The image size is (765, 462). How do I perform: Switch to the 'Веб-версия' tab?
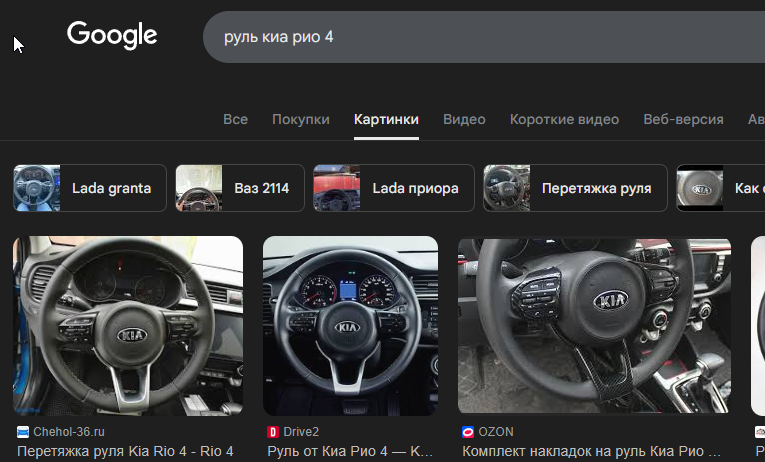683,120
